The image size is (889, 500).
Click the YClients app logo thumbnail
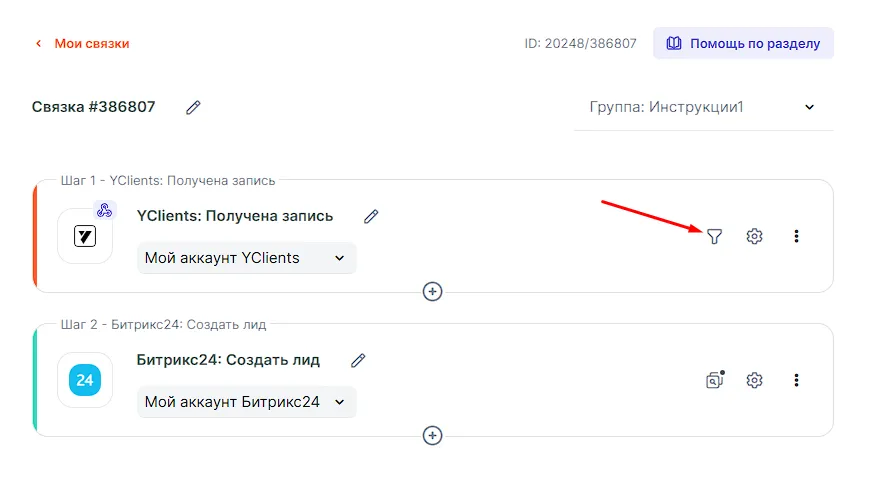[85, 237]
